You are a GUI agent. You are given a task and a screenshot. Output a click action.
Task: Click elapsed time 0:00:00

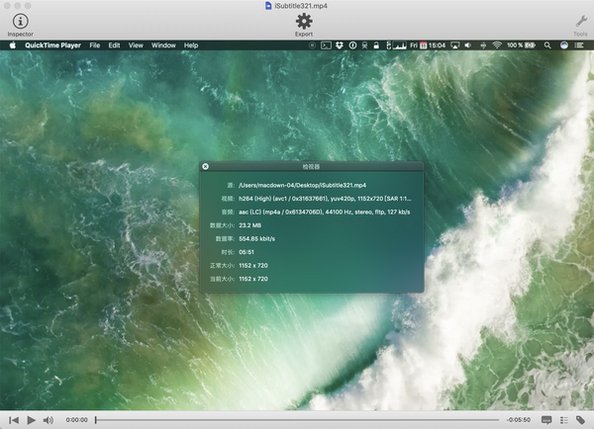click(x=77, y=420)
